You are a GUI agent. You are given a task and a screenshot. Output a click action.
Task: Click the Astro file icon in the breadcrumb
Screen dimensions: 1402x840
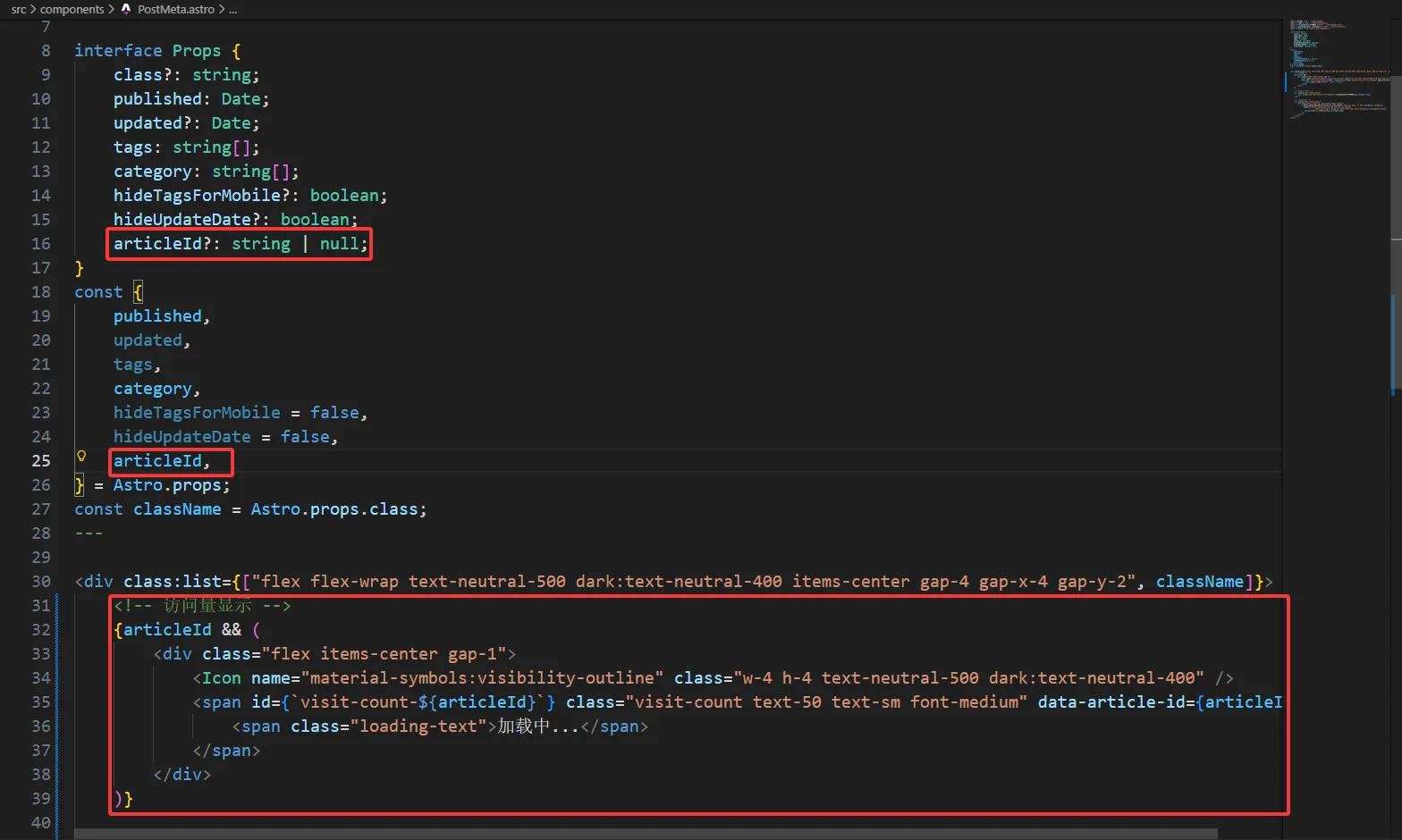point(126,9)
